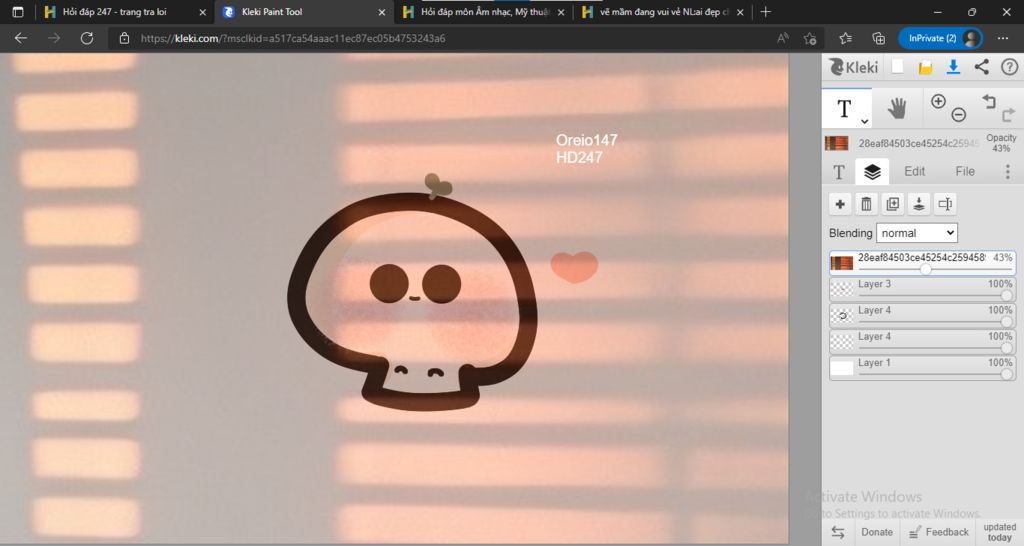
Task: Expand the tool selection arrow under Text tool
Action: pyautogui.click(x=864, y=121)
